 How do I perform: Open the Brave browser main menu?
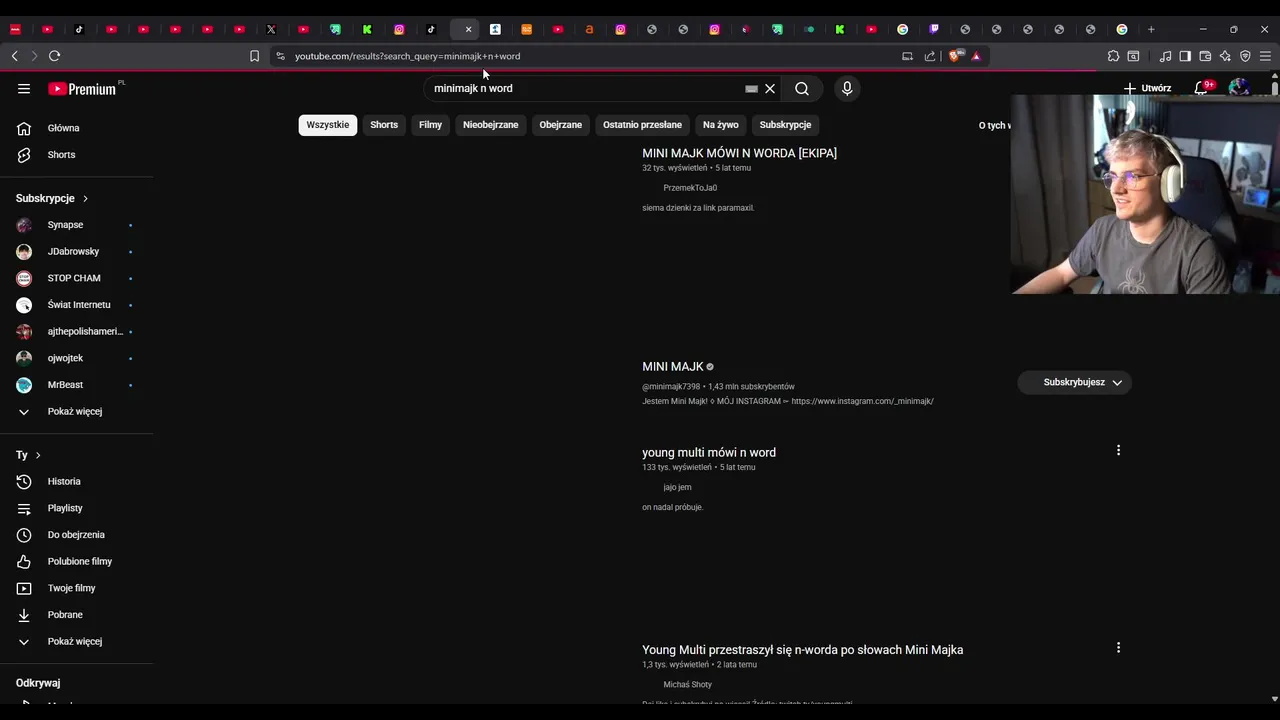coord(1265,56)
